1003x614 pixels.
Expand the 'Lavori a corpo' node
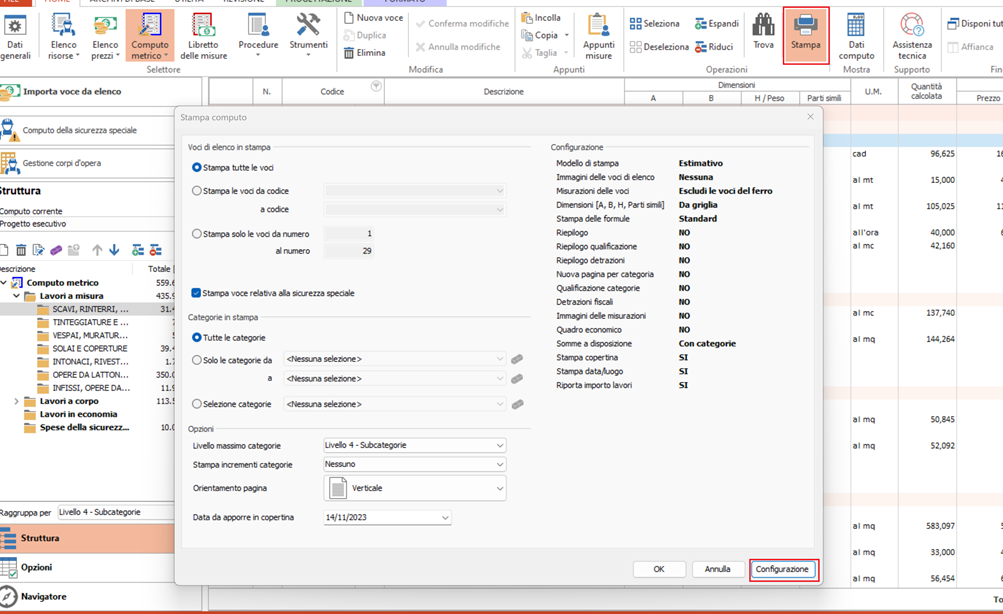click(17, 401)
